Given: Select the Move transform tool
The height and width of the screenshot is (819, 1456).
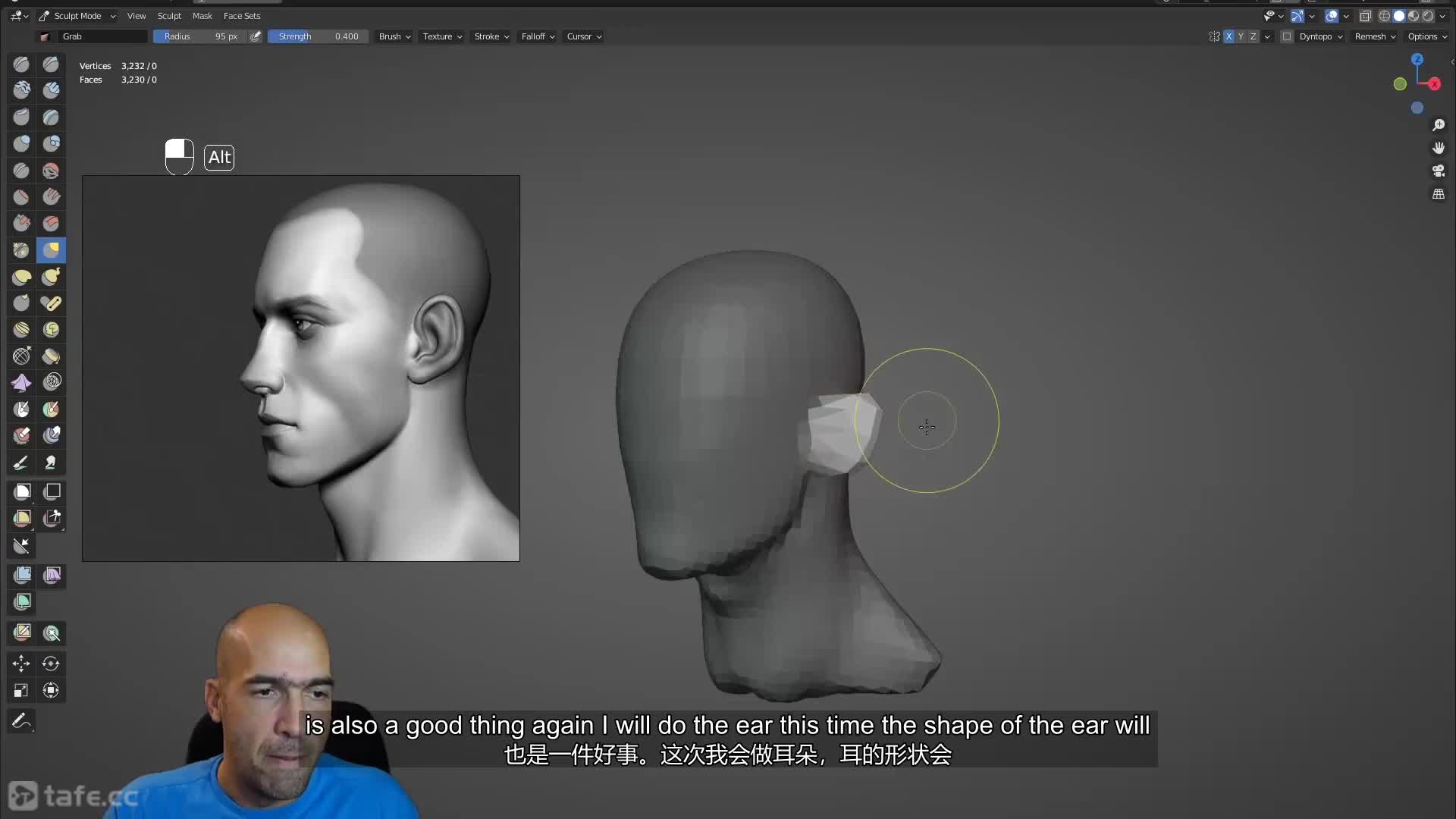Looking at the screenshot, I should 21,664.
